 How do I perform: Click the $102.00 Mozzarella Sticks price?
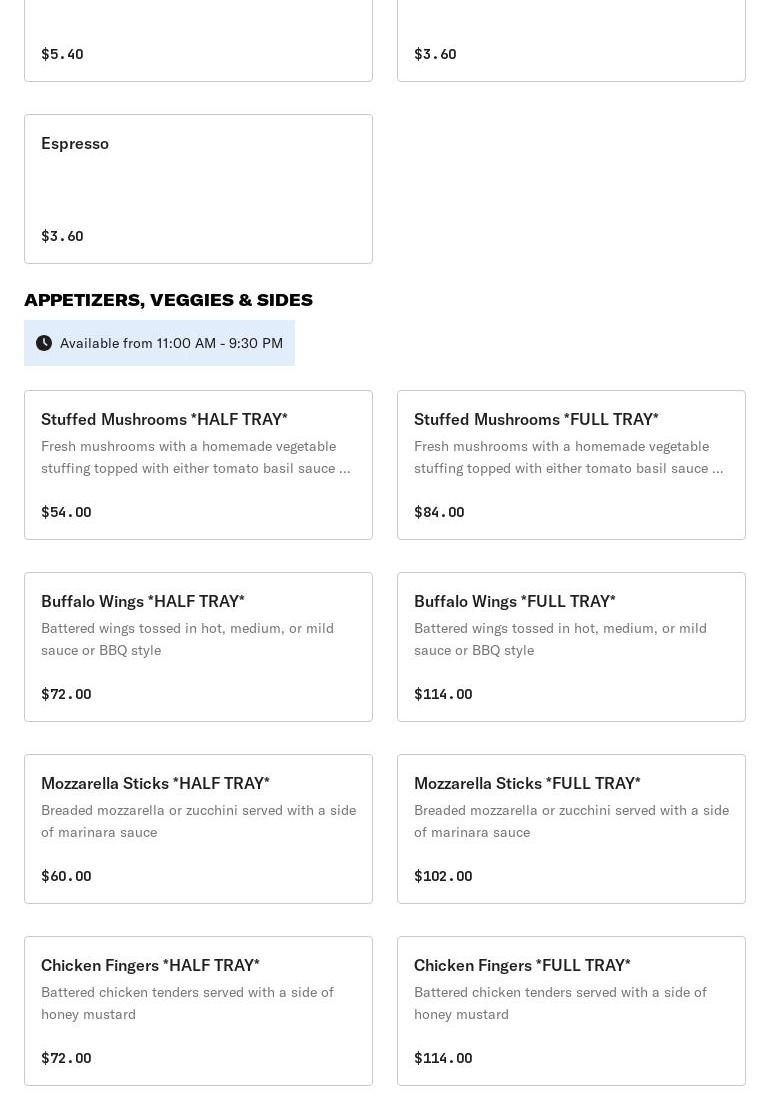coord(443,876)
